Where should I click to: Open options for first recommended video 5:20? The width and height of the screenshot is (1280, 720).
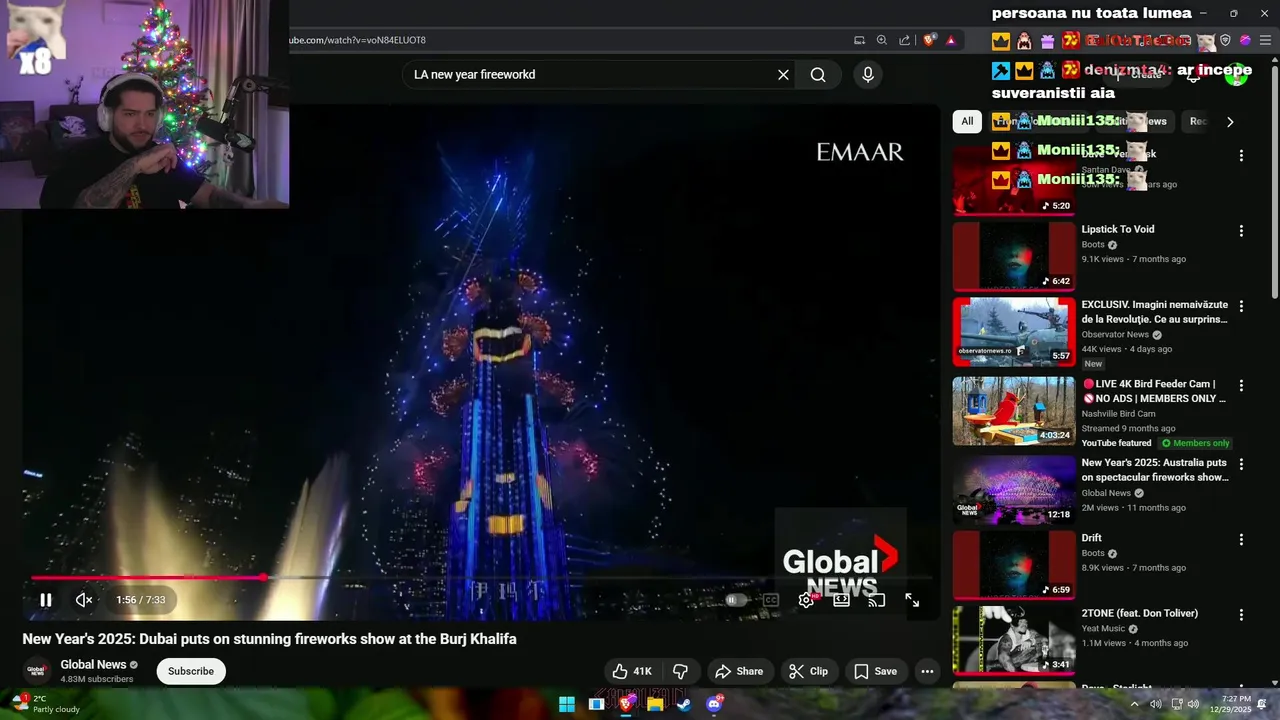tap(1241, 155)
